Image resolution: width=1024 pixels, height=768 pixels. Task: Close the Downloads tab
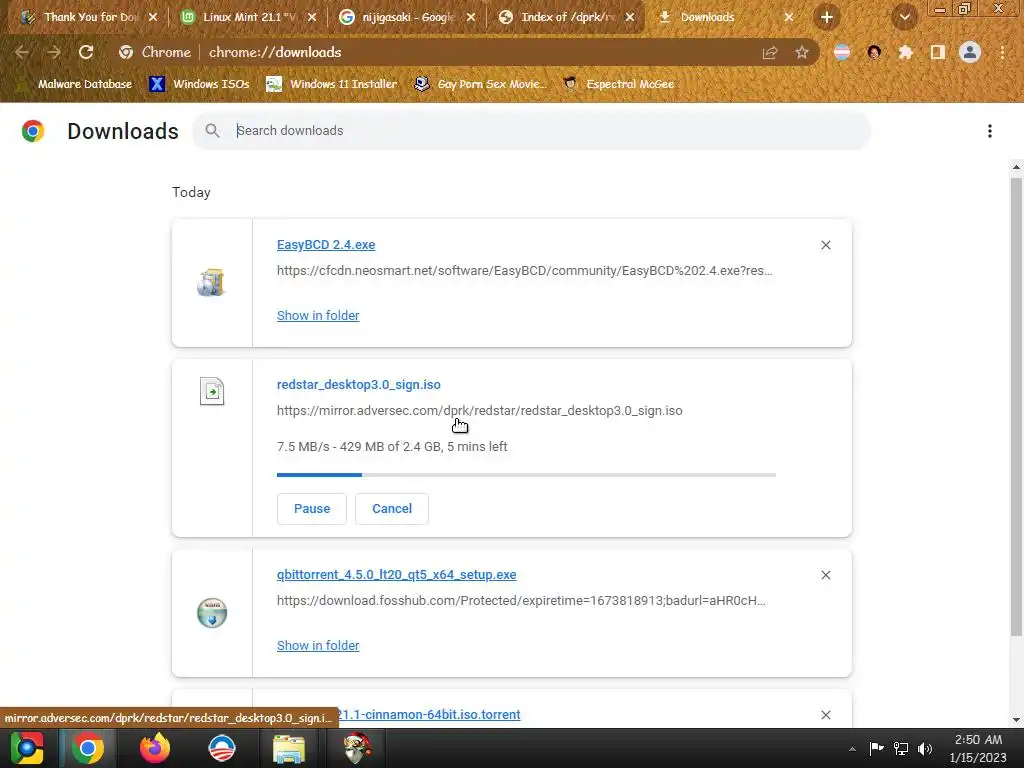coord(789,18)
